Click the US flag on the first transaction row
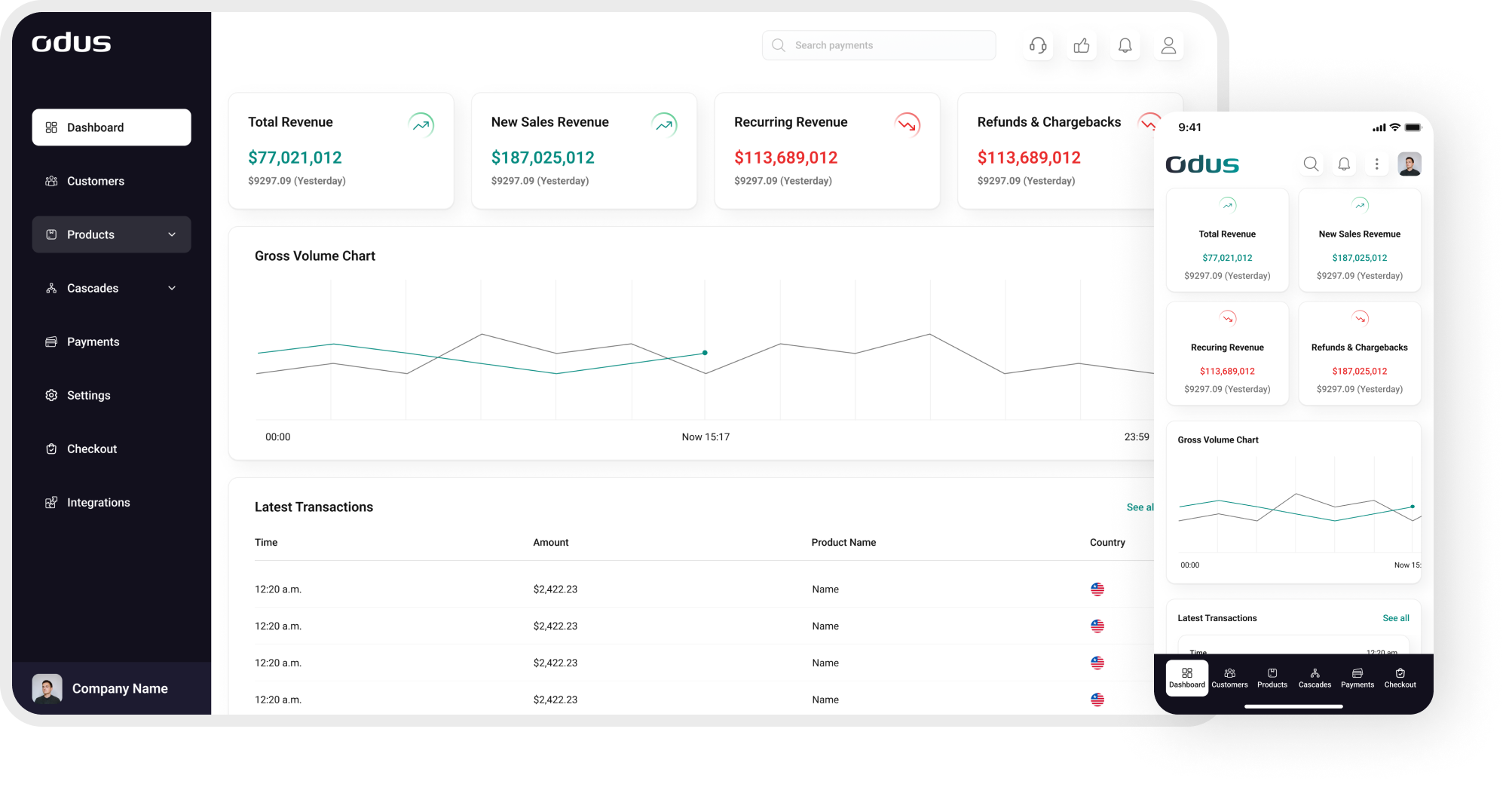Image resolution: width=1512 pixels, height=787 pixels. 1097,589
